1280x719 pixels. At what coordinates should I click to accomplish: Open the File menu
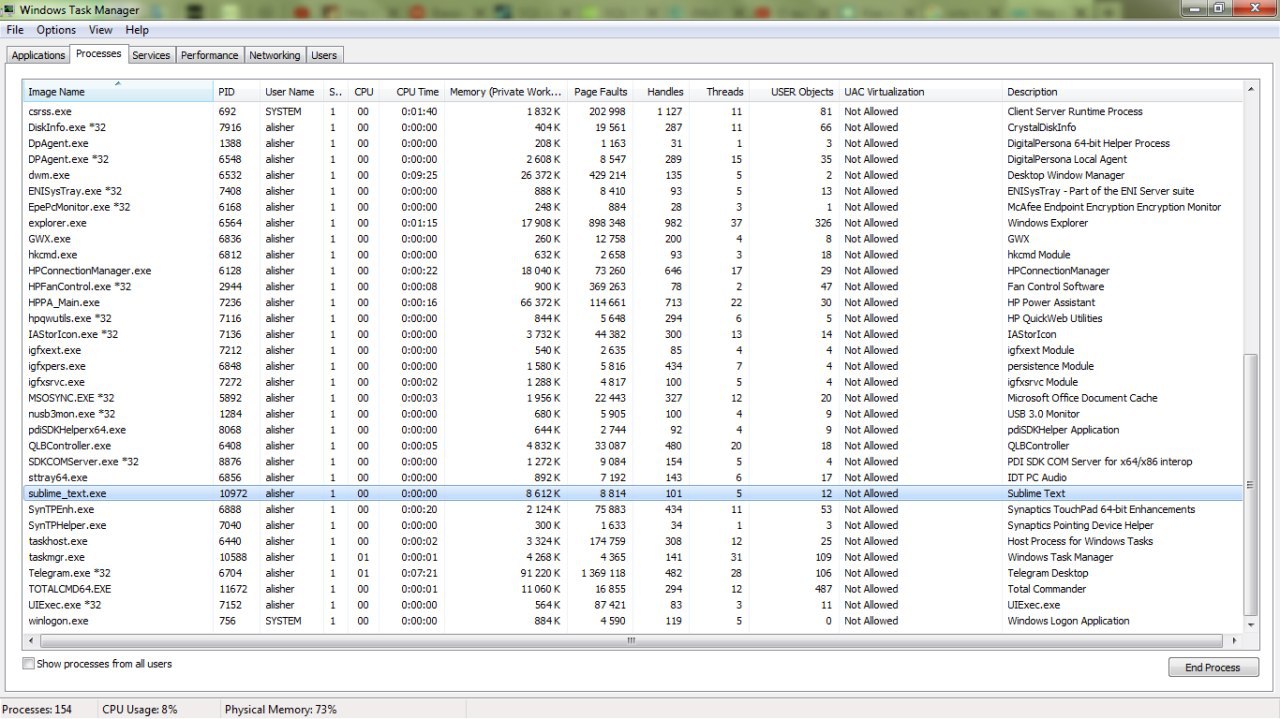pyautogui.click(x=15, y=30)
